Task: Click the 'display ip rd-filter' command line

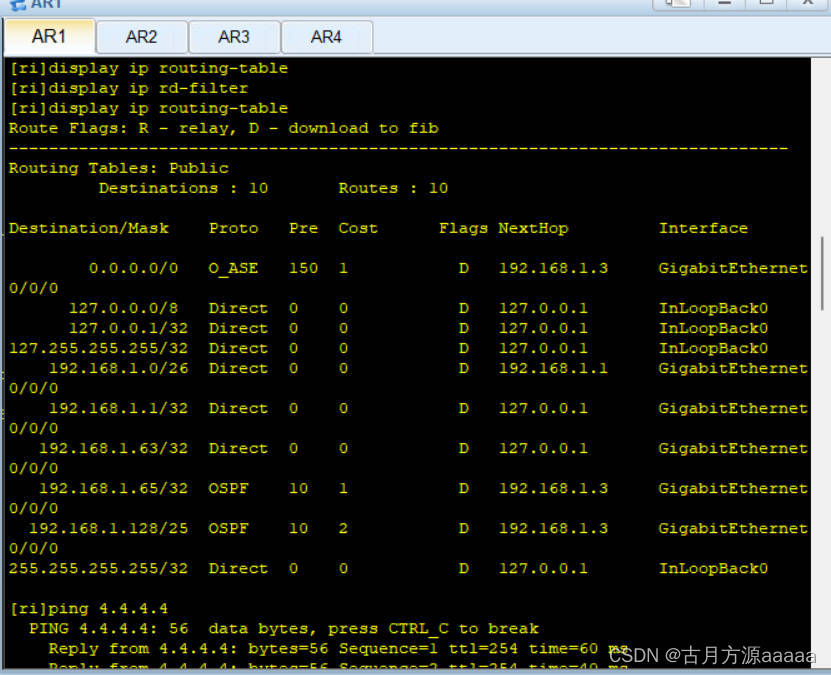Action: pyautogui.click(x=129, y=88)
